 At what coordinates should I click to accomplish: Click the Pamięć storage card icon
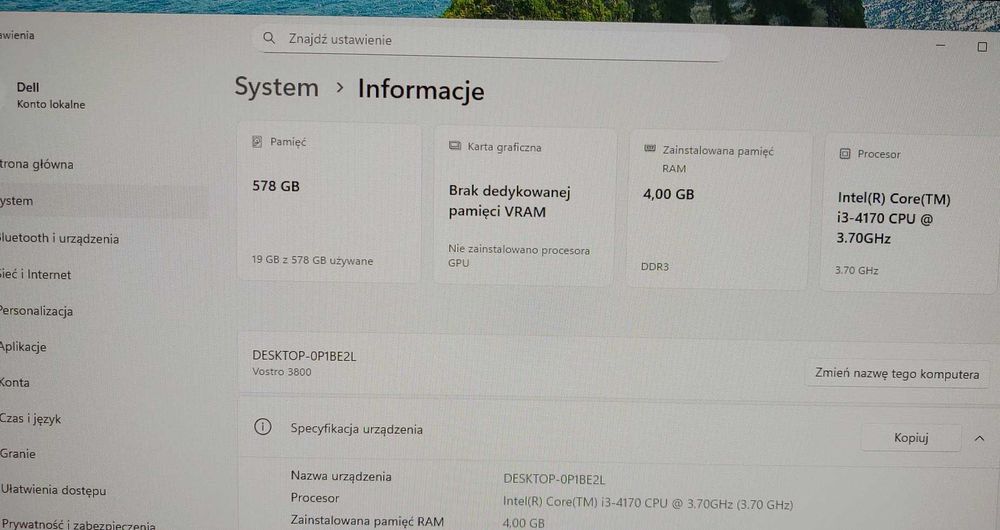(x=257, y=142)
